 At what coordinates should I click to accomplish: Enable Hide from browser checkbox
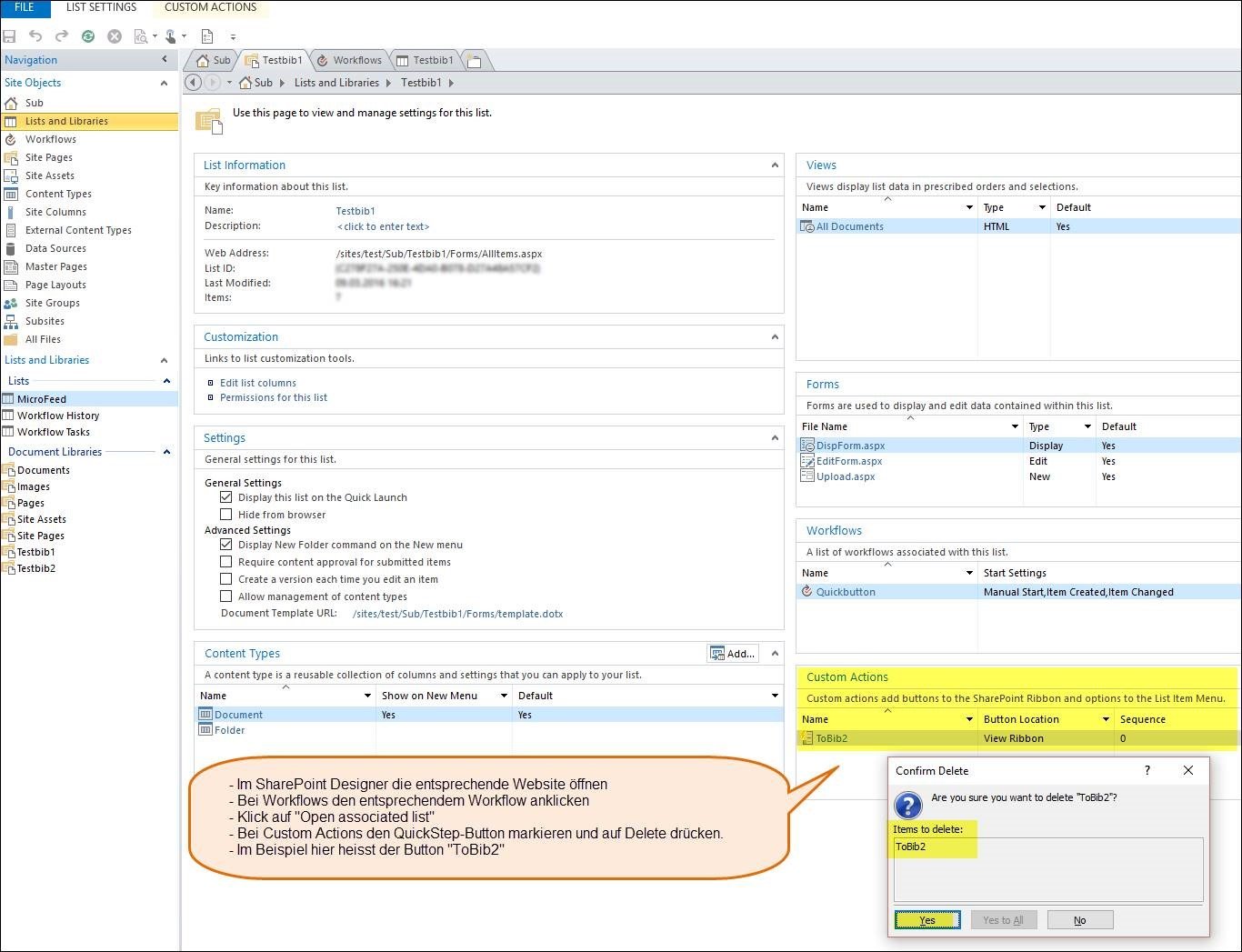[x=226, y=515]
